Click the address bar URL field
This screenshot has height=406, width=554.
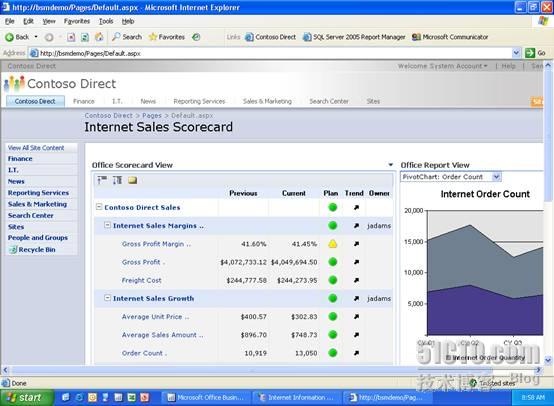click(270, 53)
